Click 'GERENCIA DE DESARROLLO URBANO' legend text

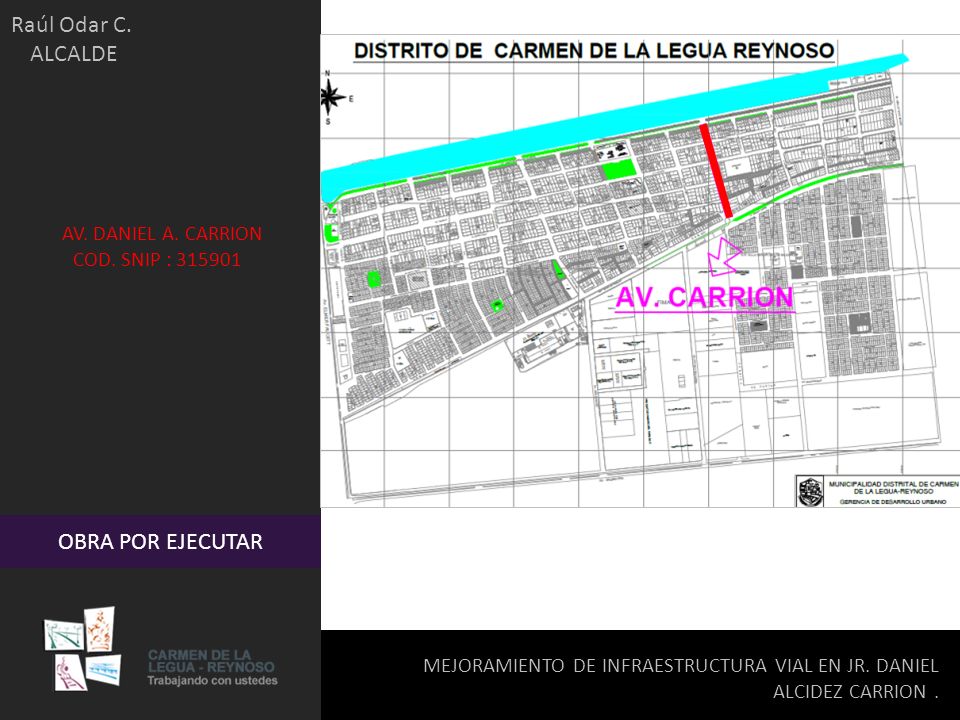tap(893, 501)
